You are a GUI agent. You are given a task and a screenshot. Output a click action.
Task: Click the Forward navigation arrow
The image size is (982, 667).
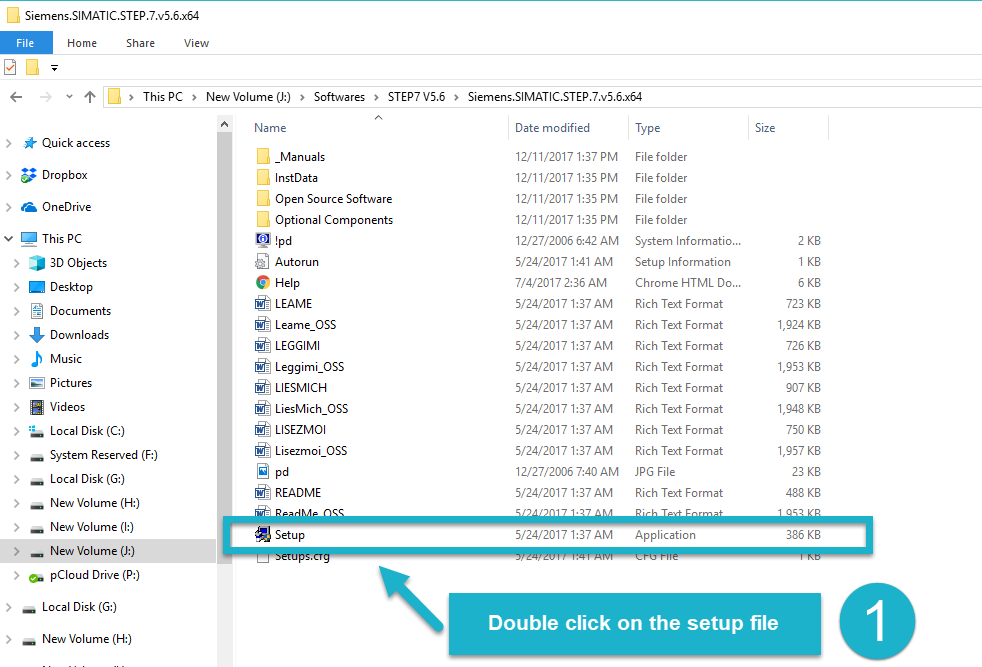(45, 97)
